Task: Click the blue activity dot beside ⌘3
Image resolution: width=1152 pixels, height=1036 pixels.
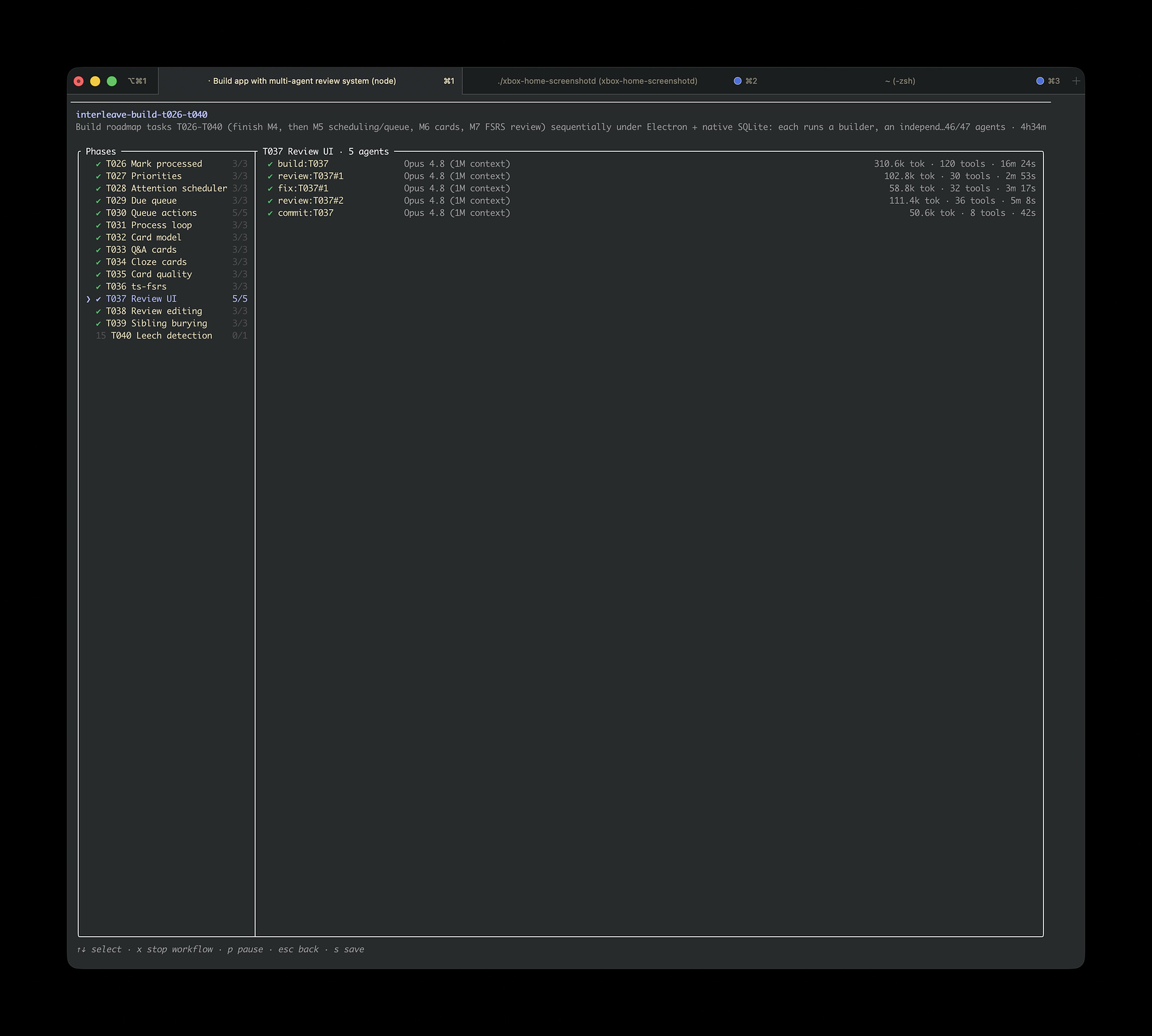Action: tap(1040, 81)
